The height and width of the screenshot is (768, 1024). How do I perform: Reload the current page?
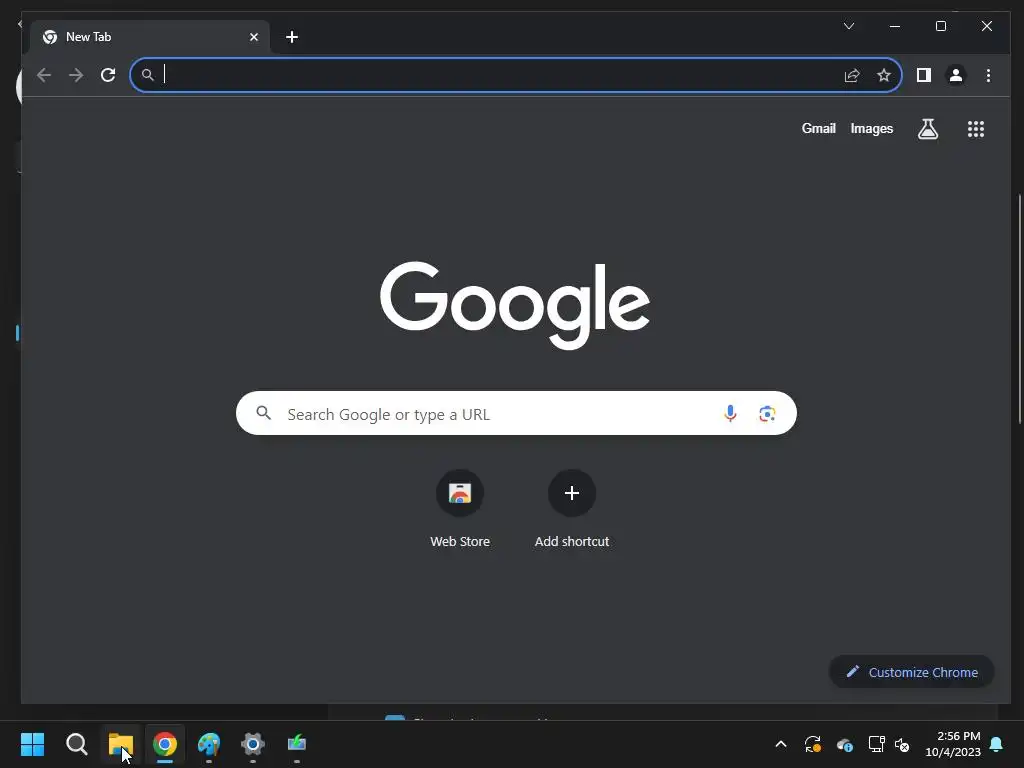pyautogui.click(x=108, y=75)
